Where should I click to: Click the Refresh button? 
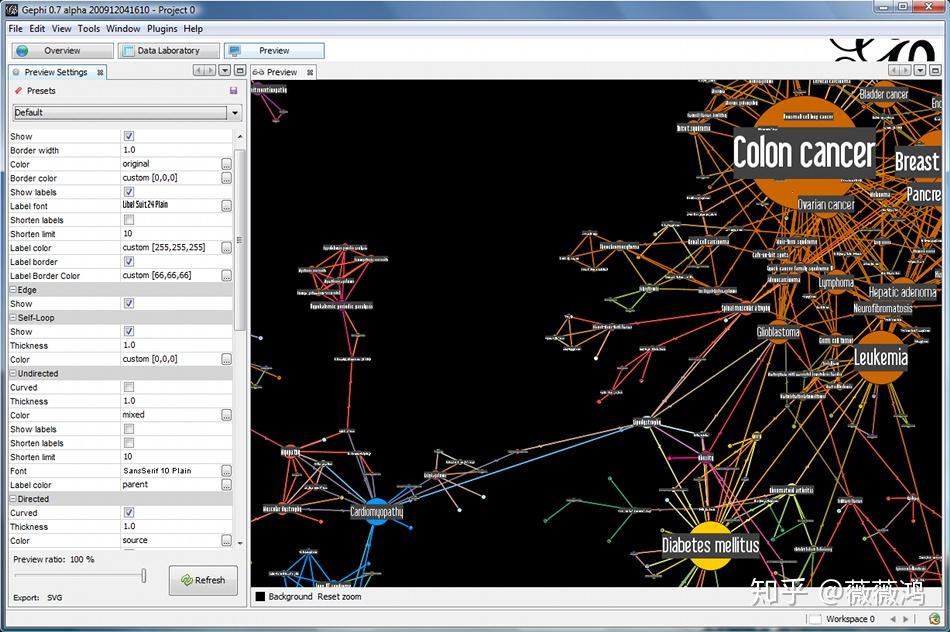point(202,580)
